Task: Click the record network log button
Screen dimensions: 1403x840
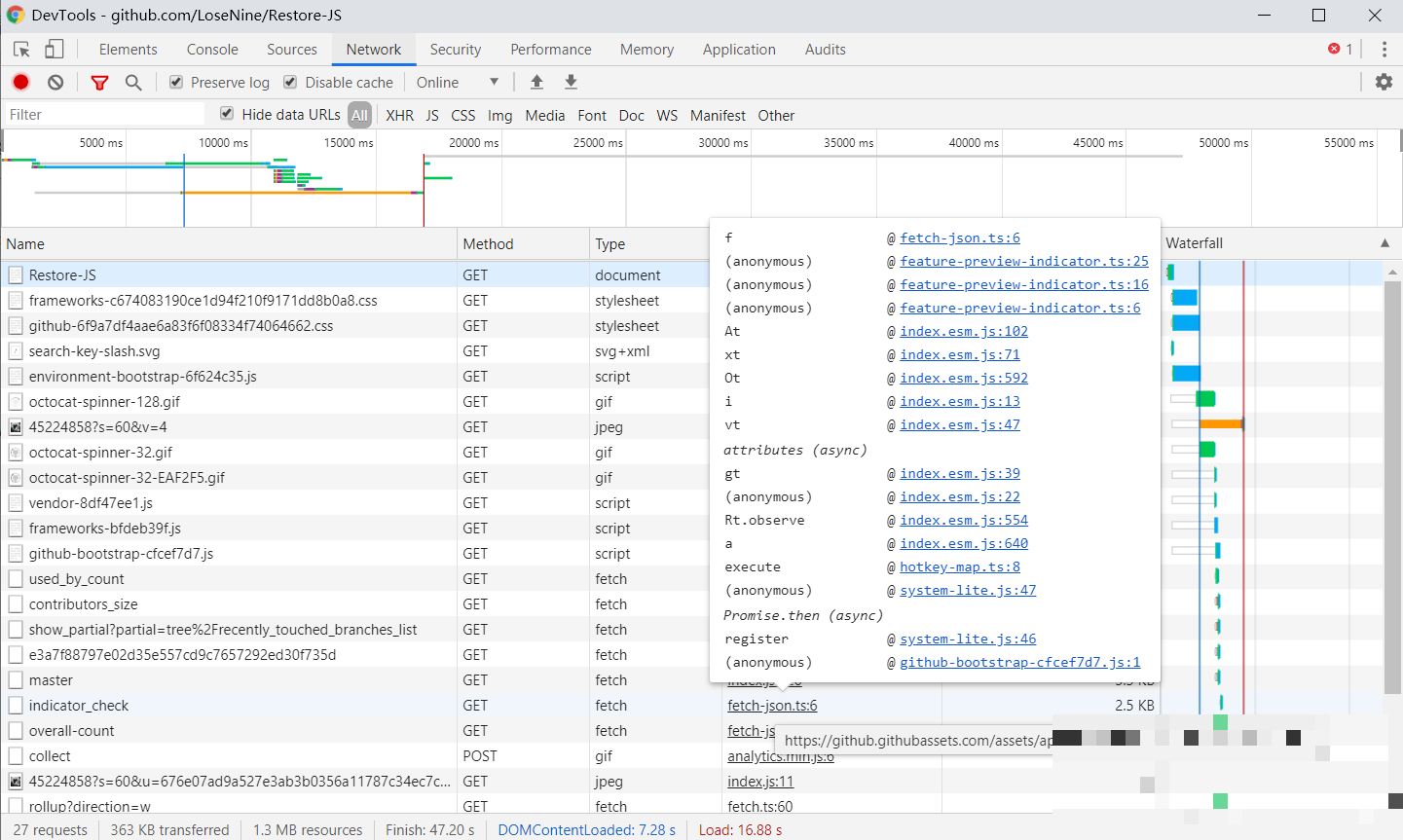Action: 20,83
